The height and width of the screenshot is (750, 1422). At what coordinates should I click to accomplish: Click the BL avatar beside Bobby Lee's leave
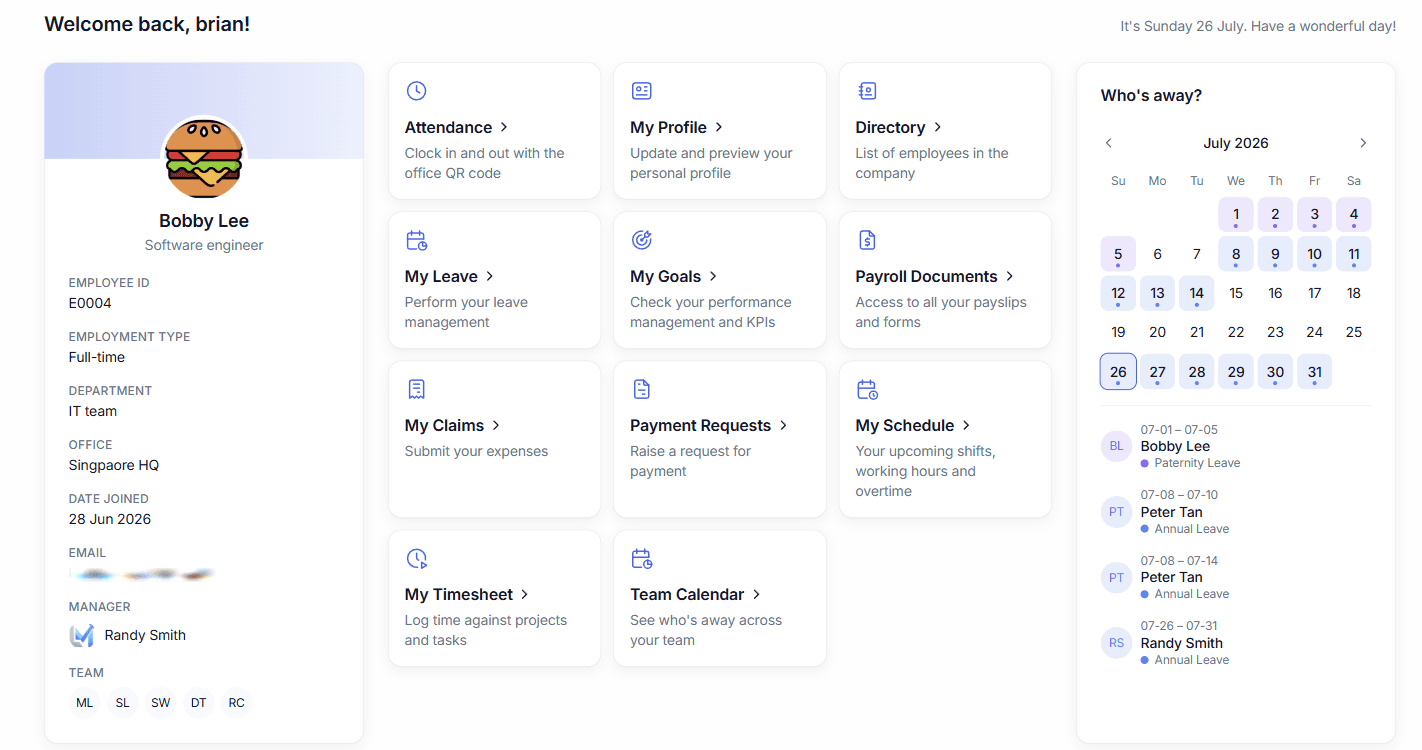click(x=1116, y=446)
